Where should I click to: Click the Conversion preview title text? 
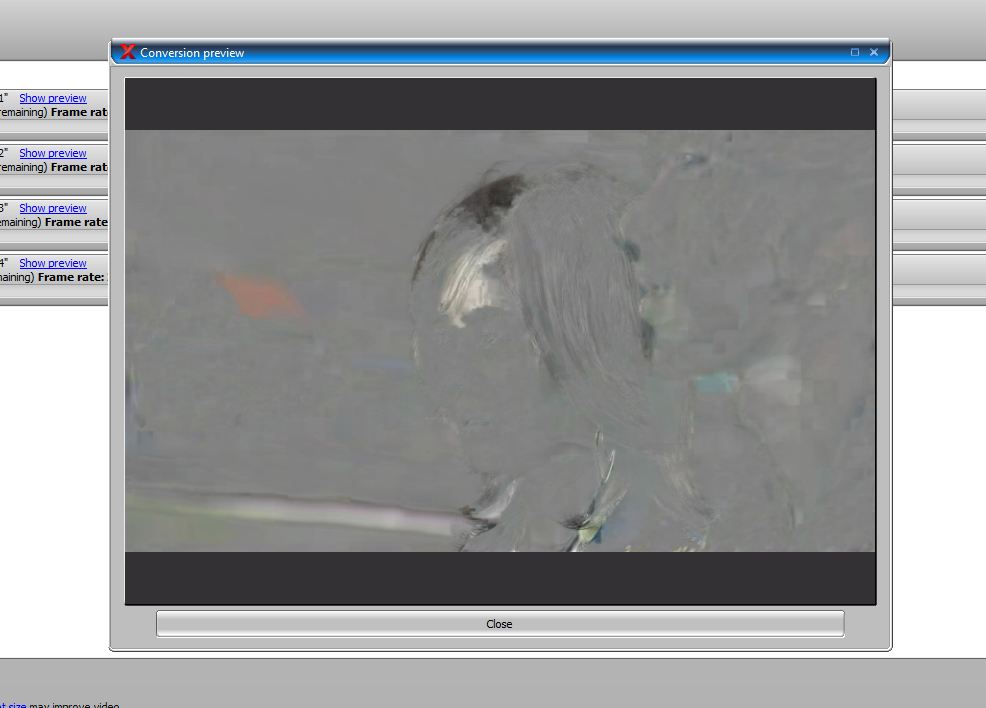192,53
